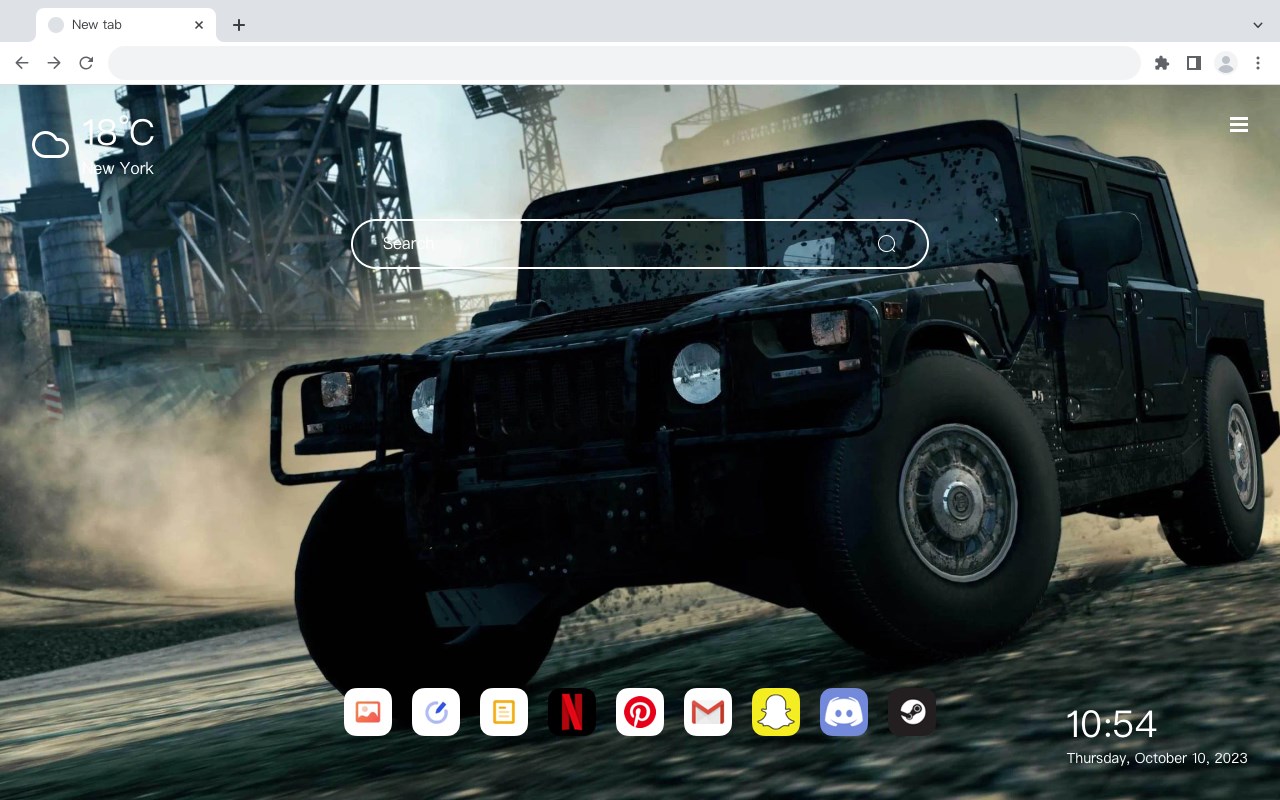Open Chrome's three-dot menu
The height and width of the screenshot is (800, 1280).
point(1258,63)
